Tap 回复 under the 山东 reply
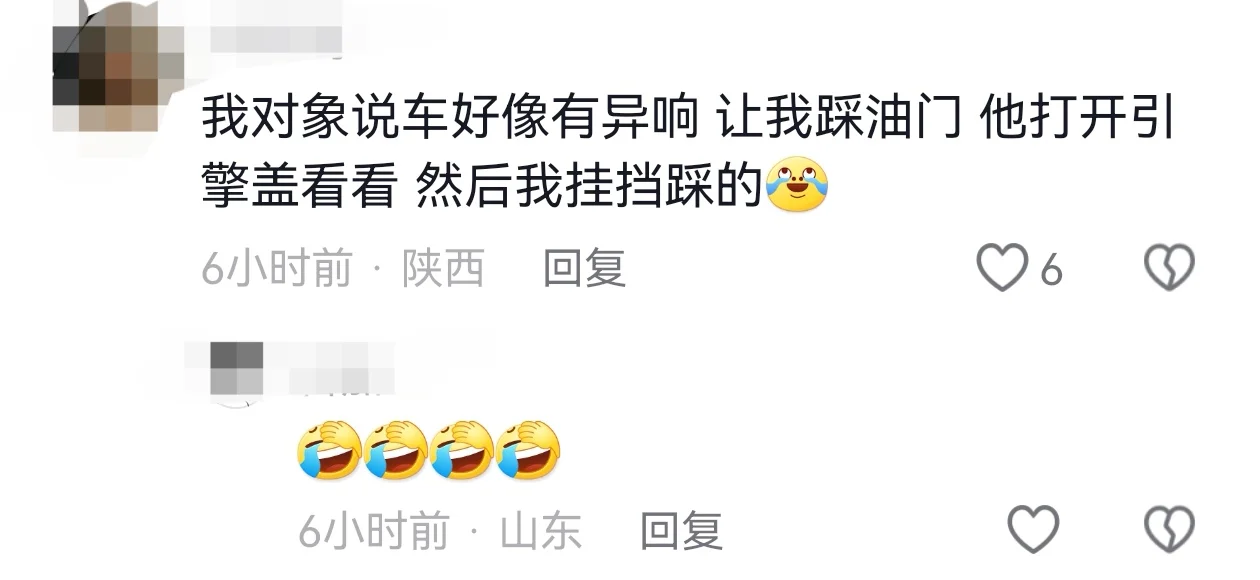 681,530
